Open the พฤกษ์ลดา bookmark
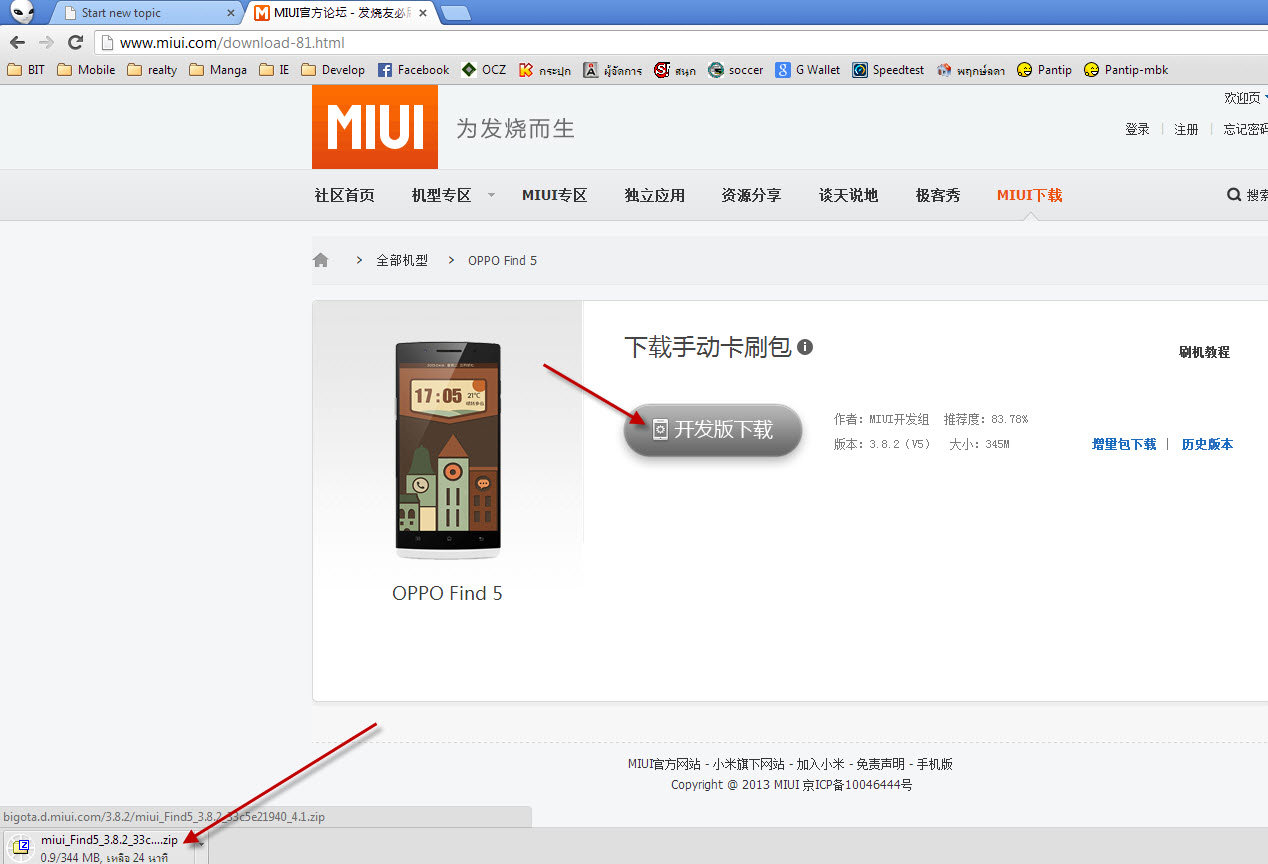The width and height of the screenshot is (1268, 864). [x=971, y=70]
